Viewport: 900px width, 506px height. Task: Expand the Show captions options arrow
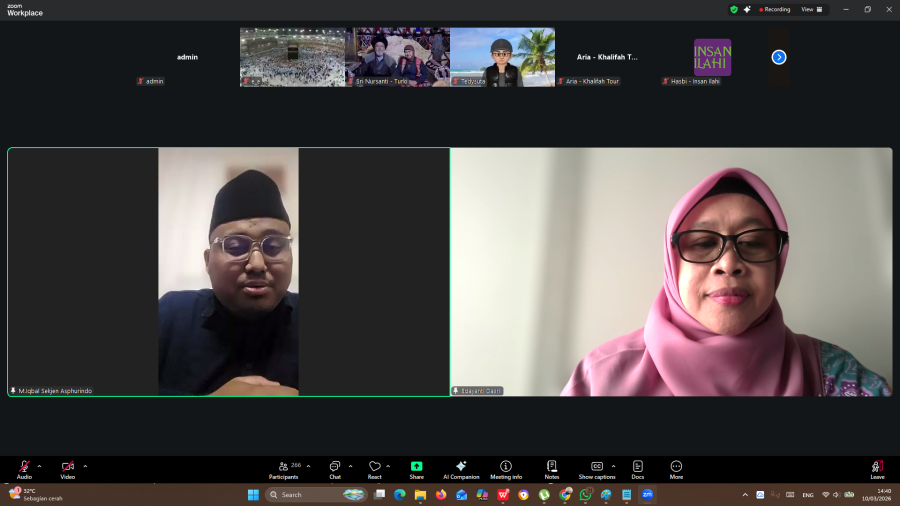(x=613, y=466)
